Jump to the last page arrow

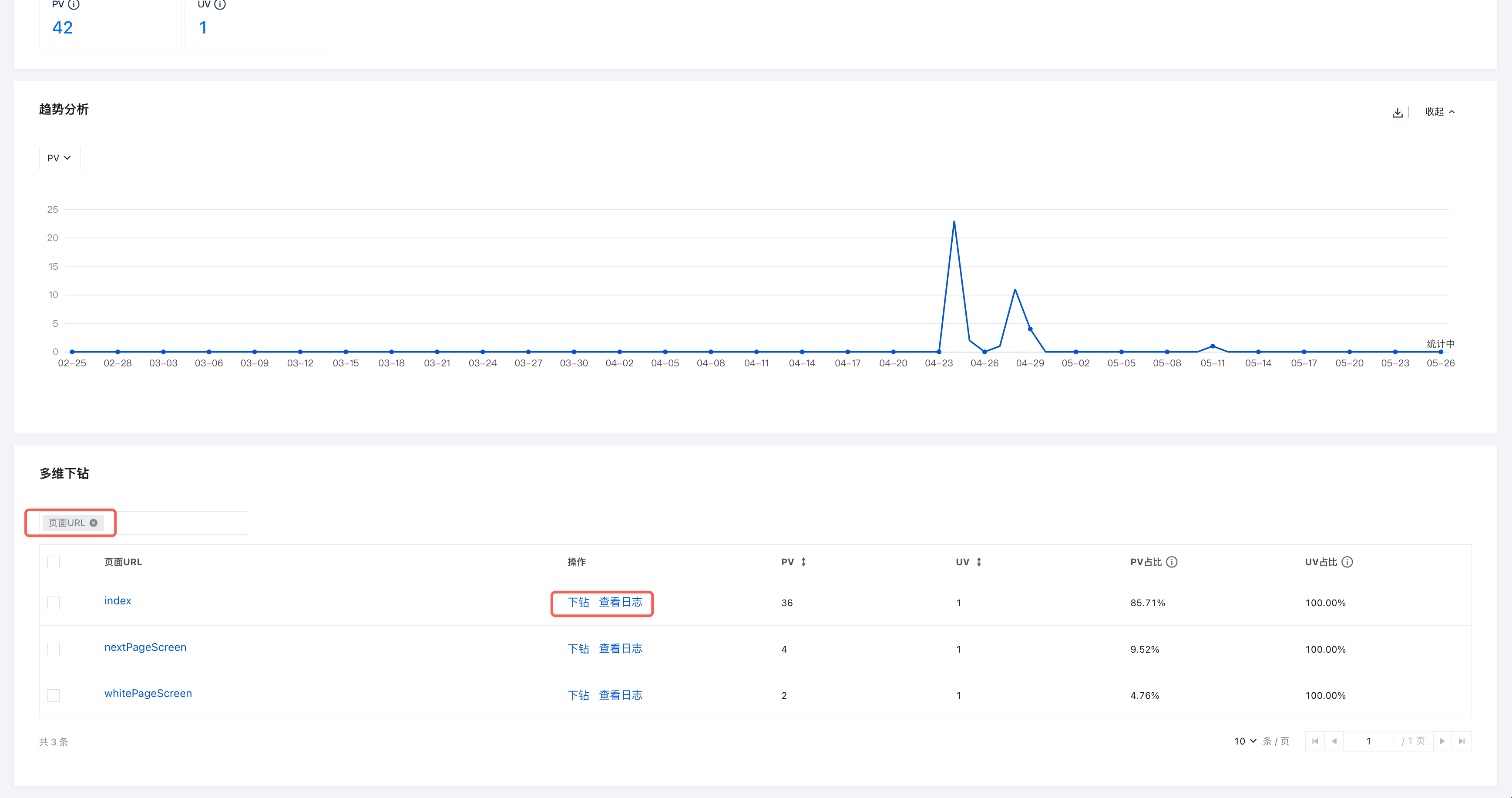pyautogui.click(x=1462, y=741)
